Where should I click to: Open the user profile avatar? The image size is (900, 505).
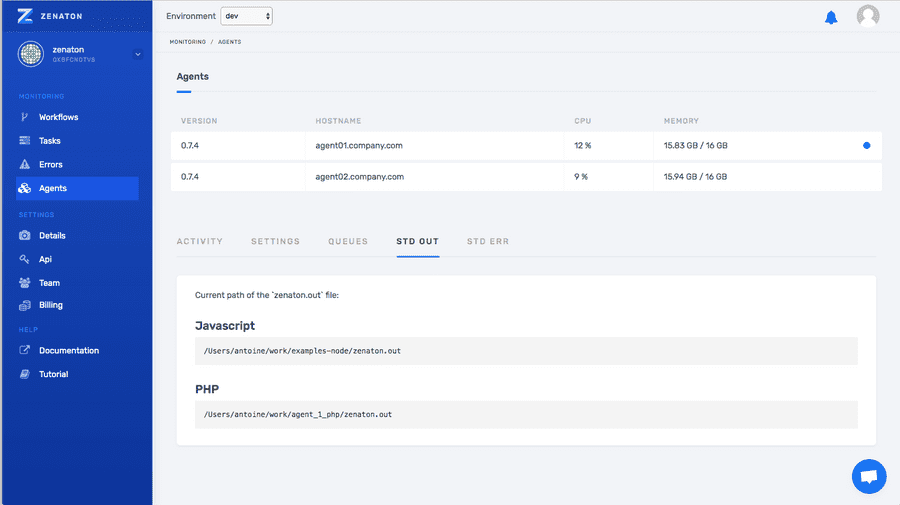click(867, 16)
